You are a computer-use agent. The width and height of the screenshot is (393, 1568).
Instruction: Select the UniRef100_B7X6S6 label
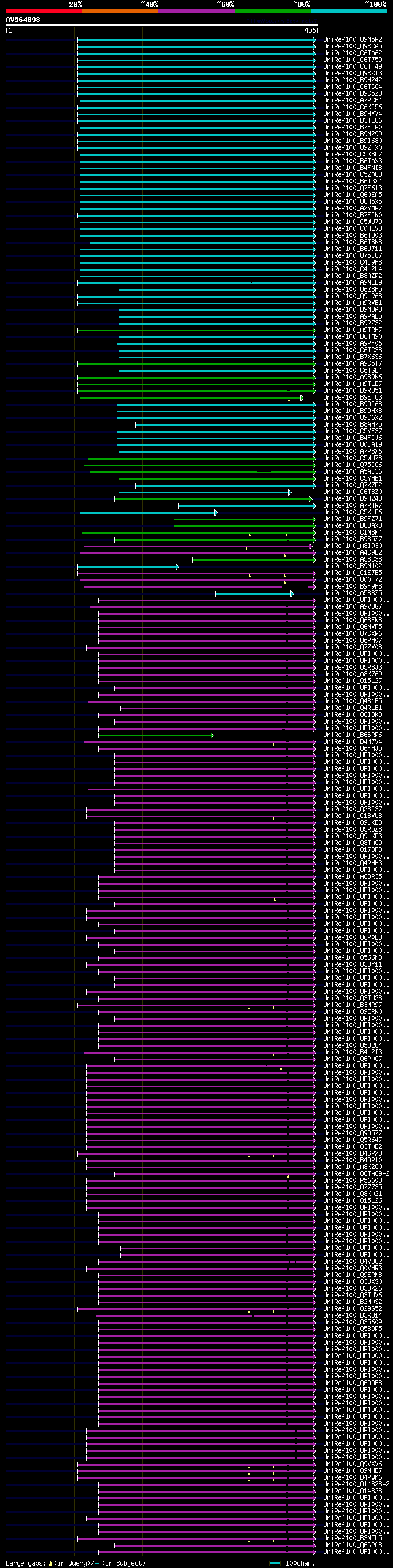pyautogui.click(x=352, y=357)
